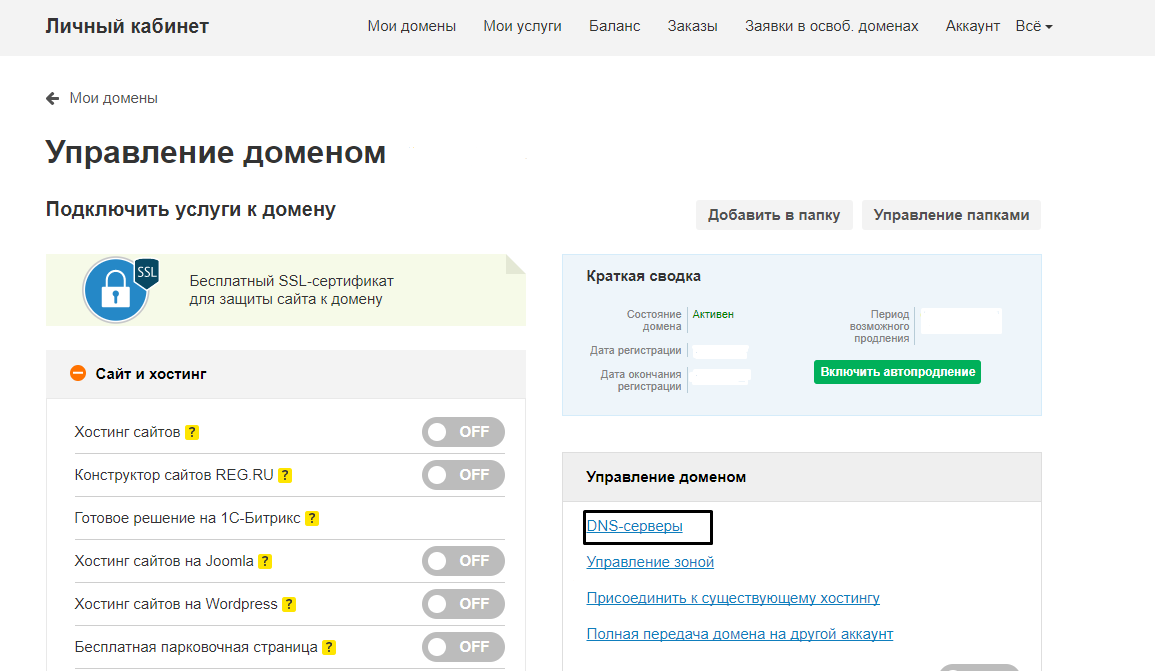Enable Бесплатная парковочная страница switch
The image size is (1155, 671).
[463, 647]
